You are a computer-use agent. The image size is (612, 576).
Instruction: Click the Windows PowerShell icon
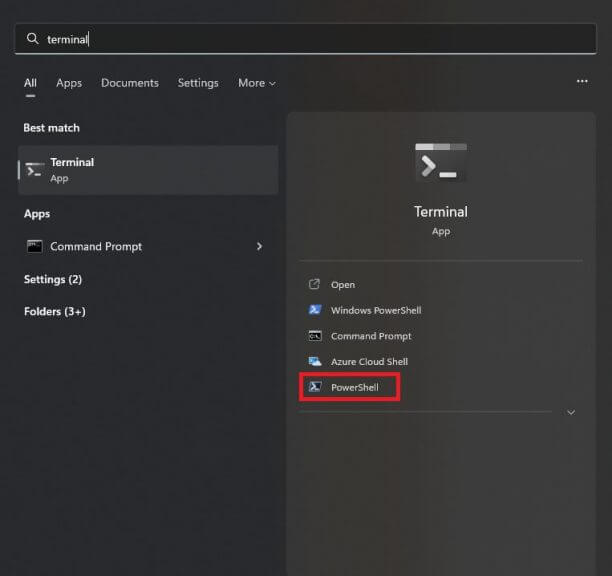[x=315, y=310]
